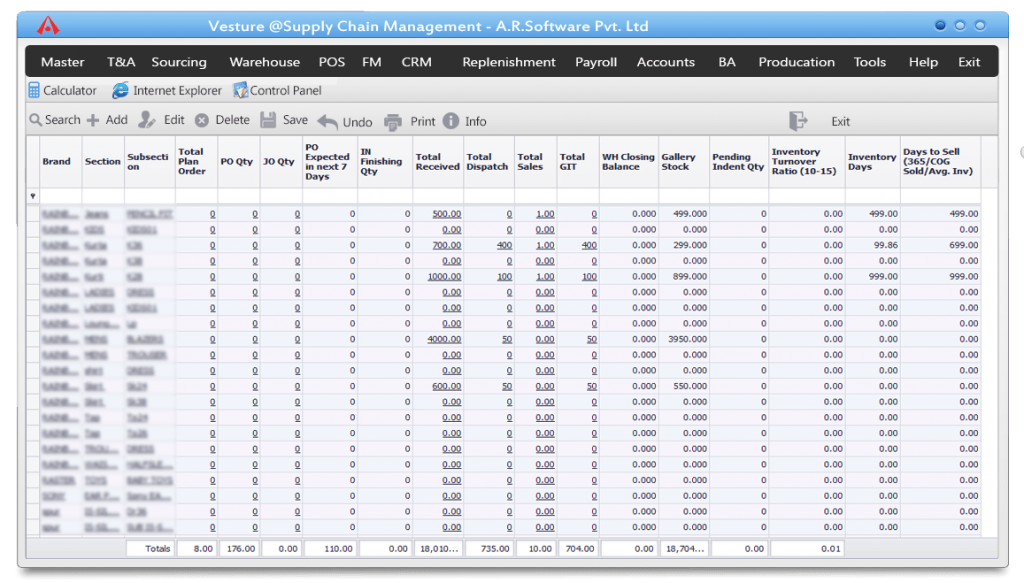Open the POS menu
Screen dimensions: 1024x583
click(332, 62)
